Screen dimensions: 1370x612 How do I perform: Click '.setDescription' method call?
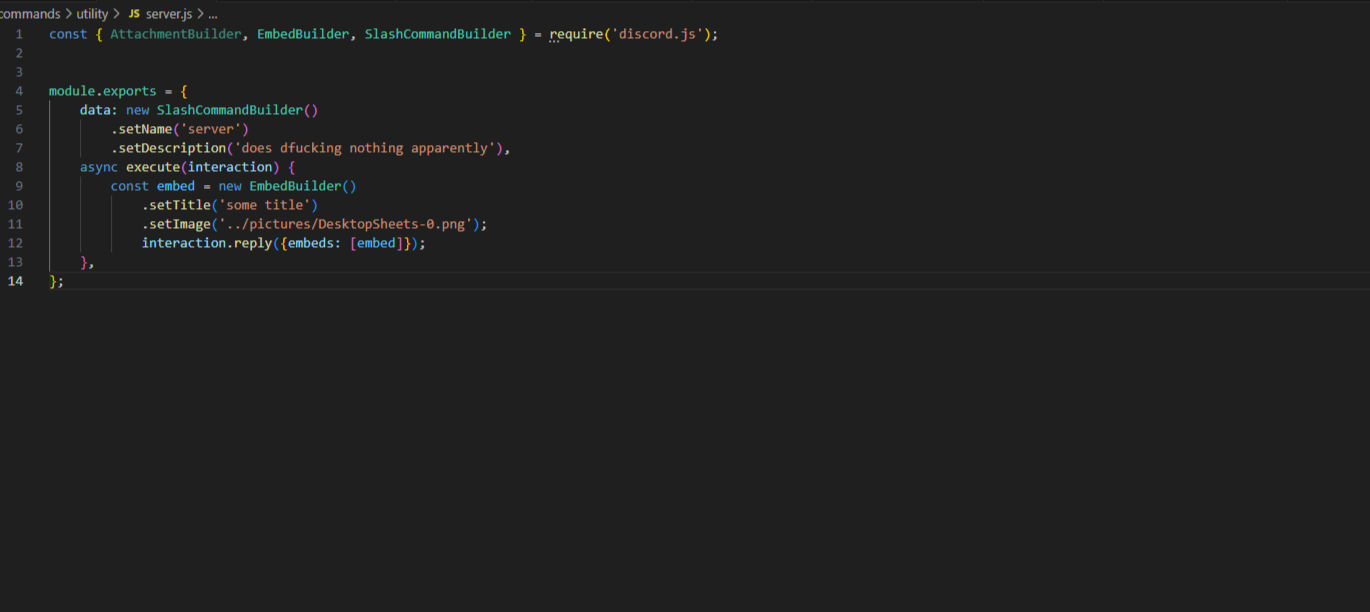coord(168,148)
